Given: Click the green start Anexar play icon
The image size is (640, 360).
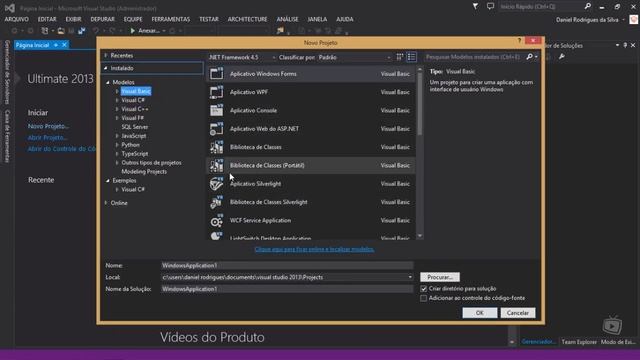Looking at the screenshot, I should [132, 31].
